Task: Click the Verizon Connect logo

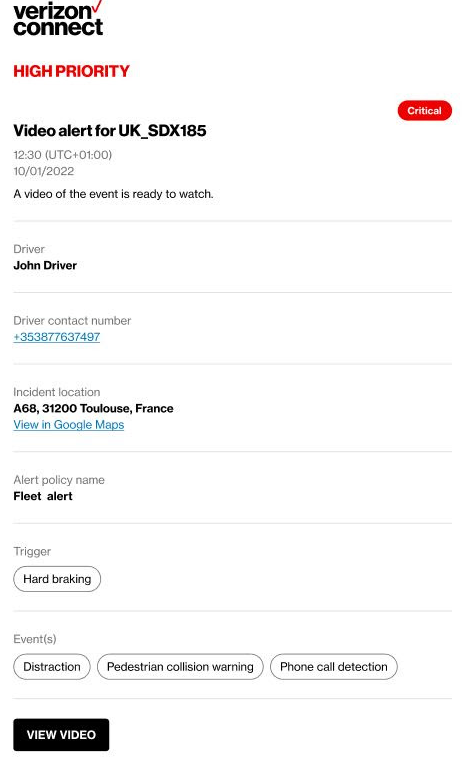Action: 58,18
